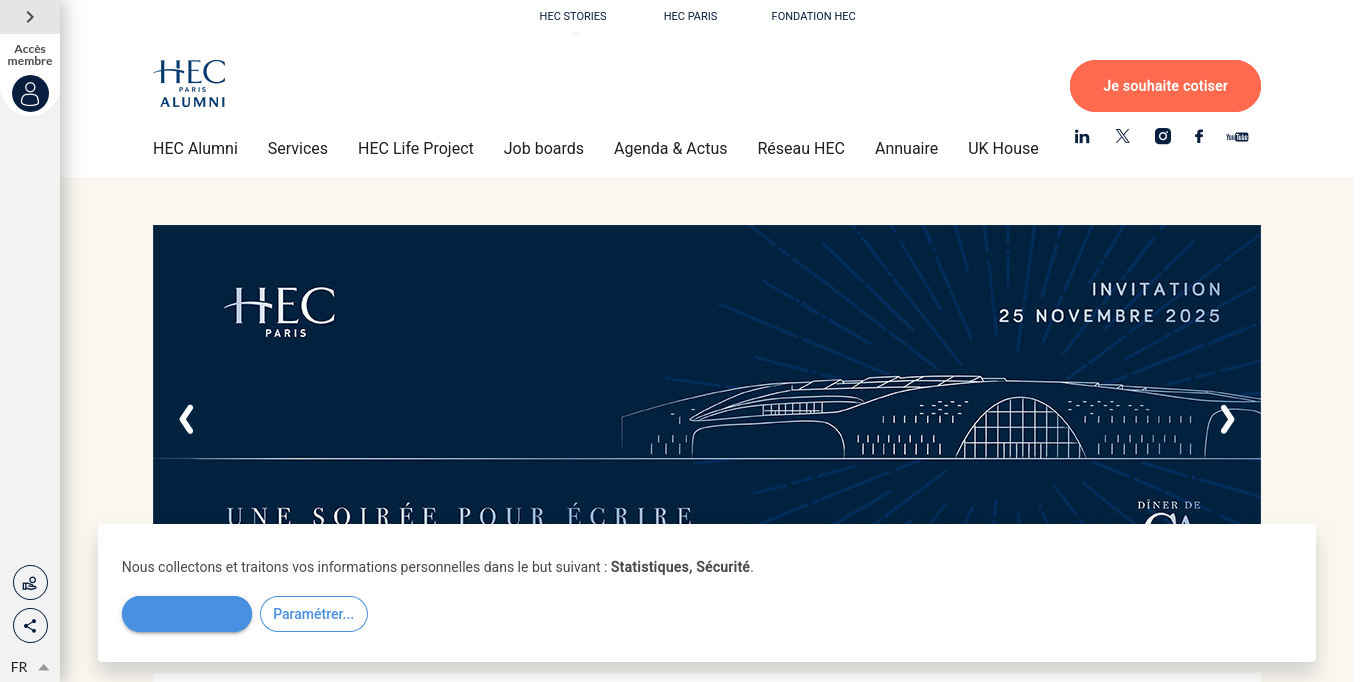This screenshot has width=1366, height=682.
Task: Click the Paramétrer... cookie button
Action: tap(313, 614)
